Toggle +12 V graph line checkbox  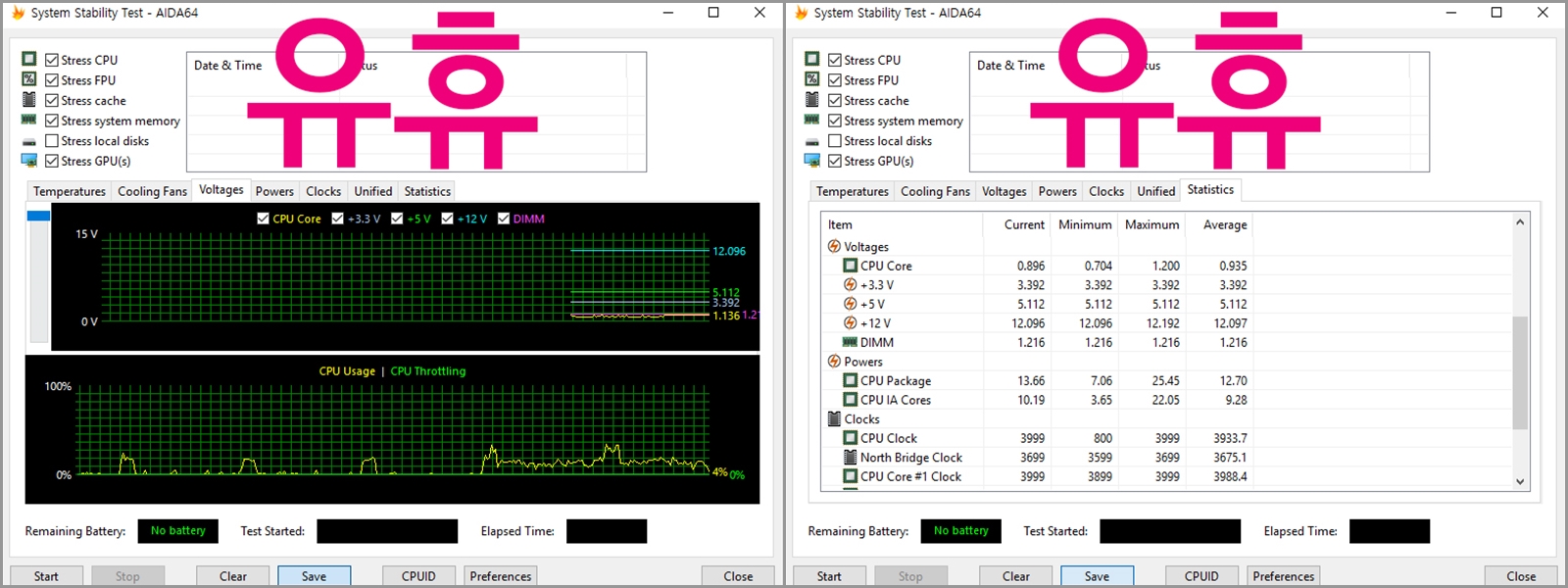click(x=447, y=219)
